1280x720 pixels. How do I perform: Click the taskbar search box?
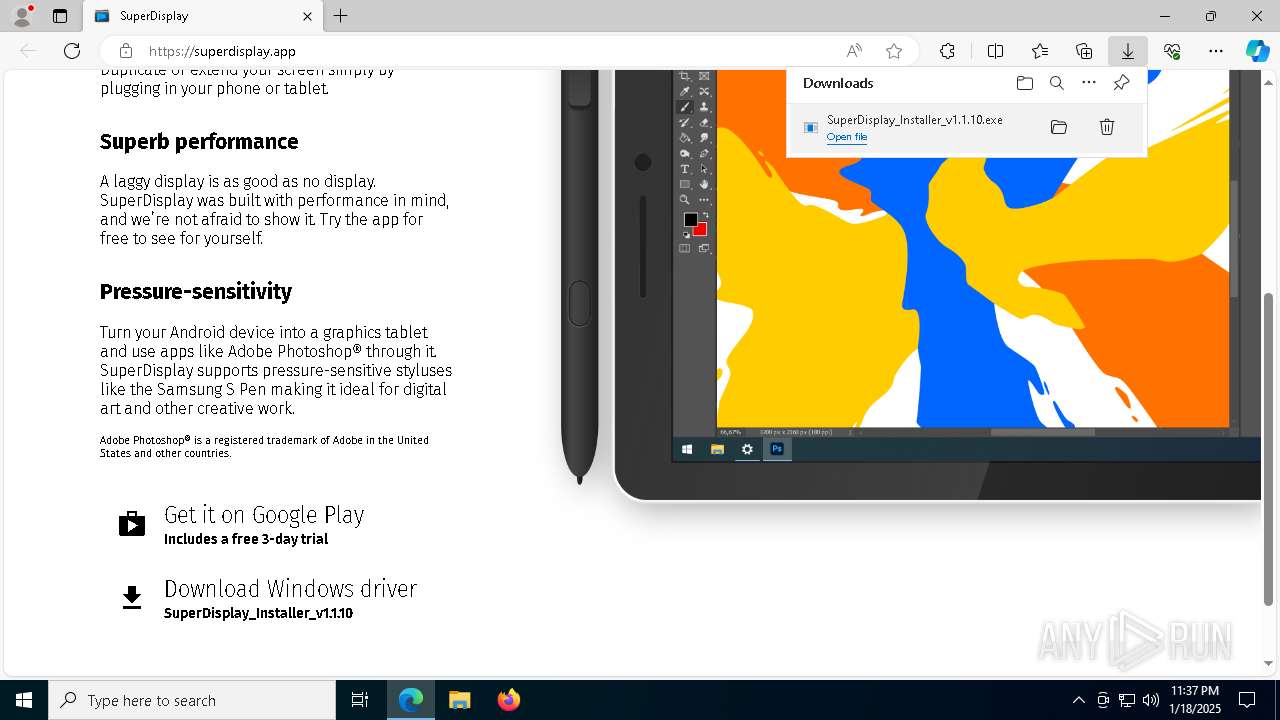click(x=192, y=700)
